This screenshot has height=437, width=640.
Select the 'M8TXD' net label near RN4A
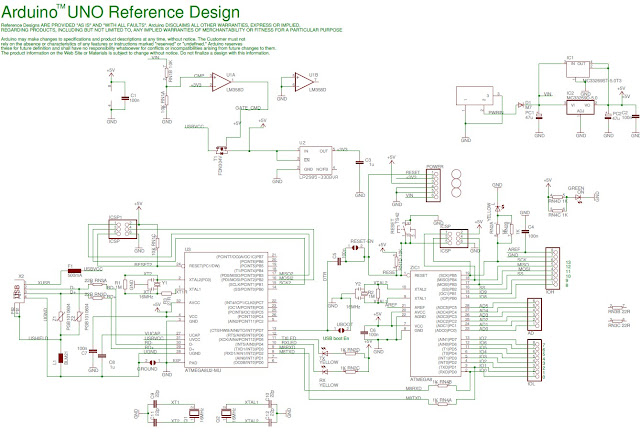413,398
